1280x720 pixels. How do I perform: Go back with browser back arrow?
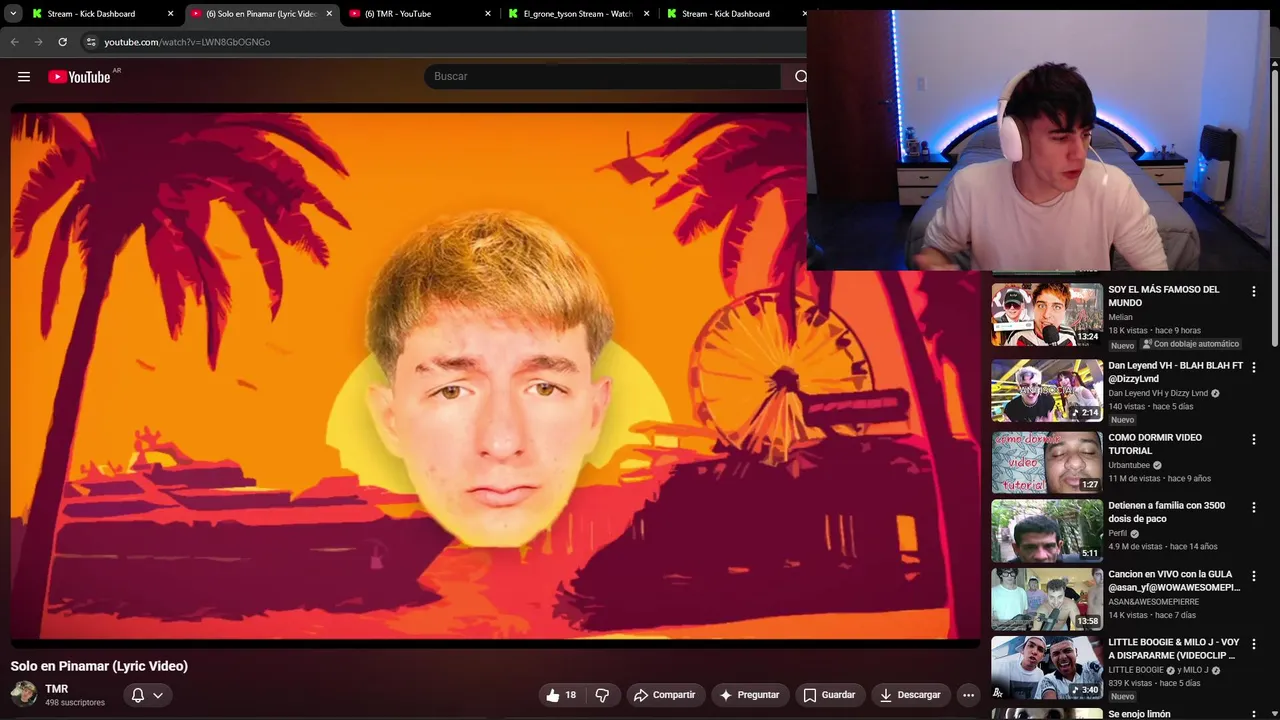tap(14, 42)
